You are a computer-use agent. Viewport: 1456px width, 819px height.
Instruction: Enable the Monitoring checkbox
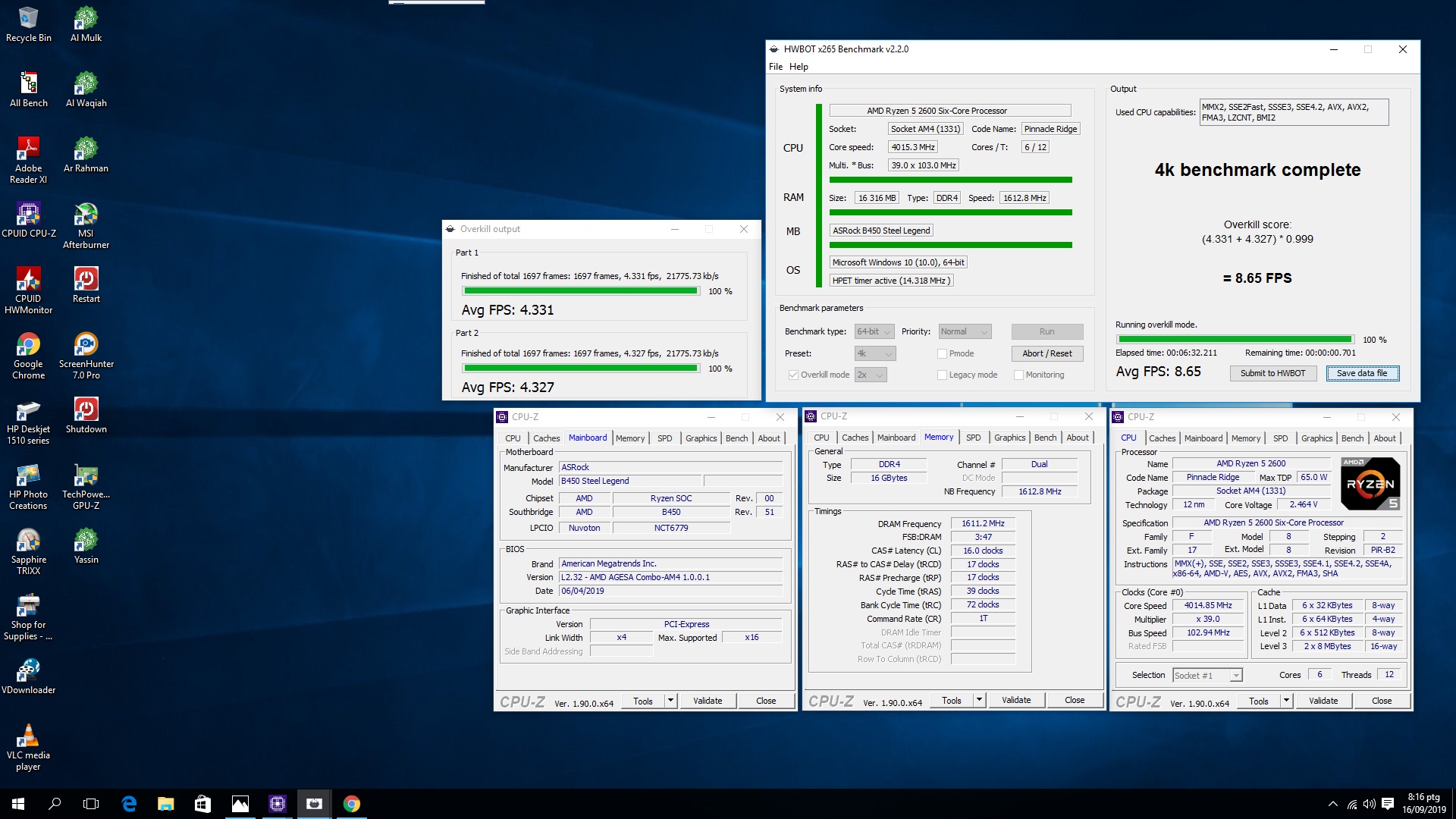1018,375
